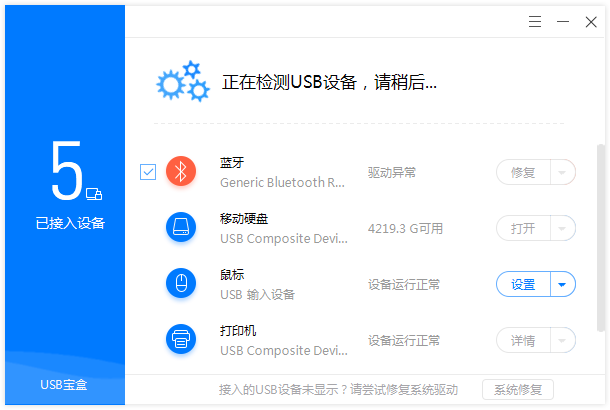
Task: Click the USB 输入设备 description
Action: [x=257, y=294]
